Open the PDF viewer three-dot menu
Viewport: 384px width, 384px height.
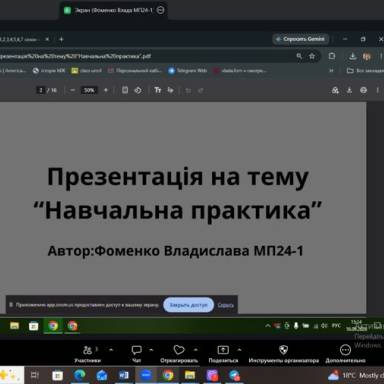pyautogui.click(x=377, y=90)
